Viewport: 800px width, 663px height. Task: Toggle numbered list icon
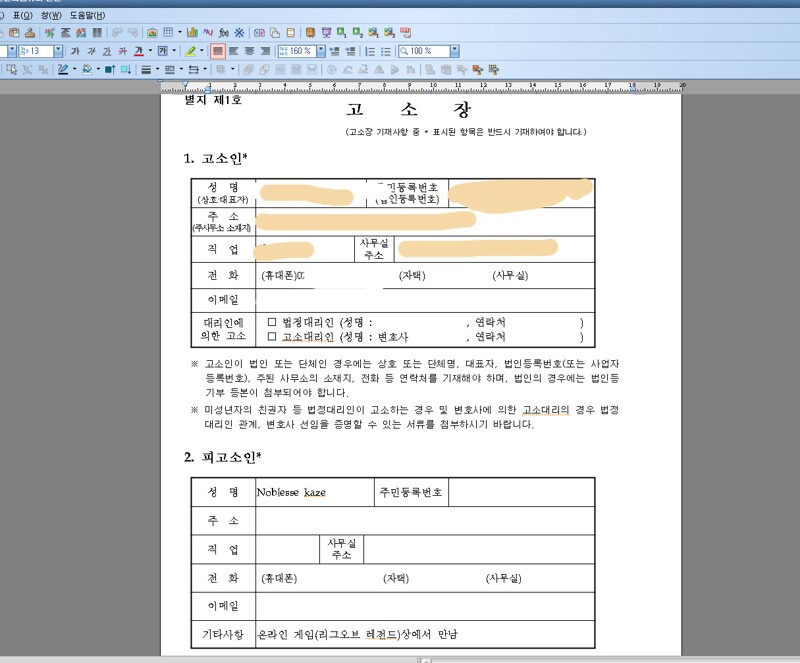coord(370,51)
